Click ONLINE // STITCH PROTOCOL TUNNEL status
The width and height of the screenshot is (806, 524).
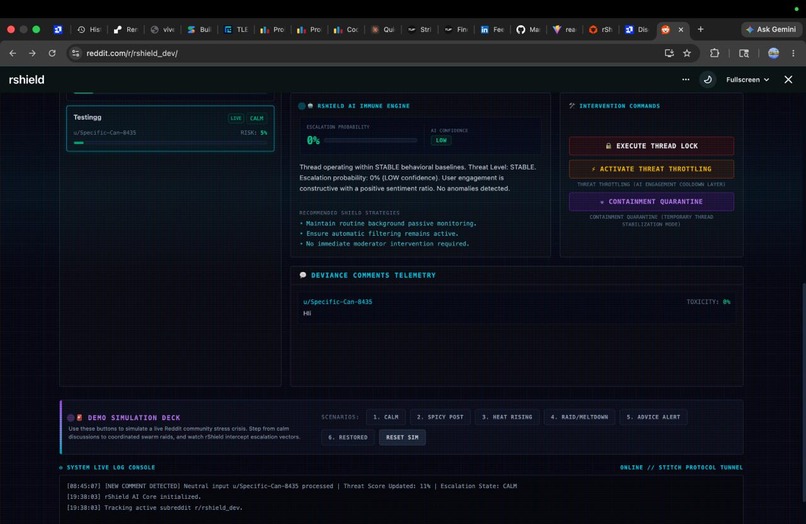coord(681,467)
